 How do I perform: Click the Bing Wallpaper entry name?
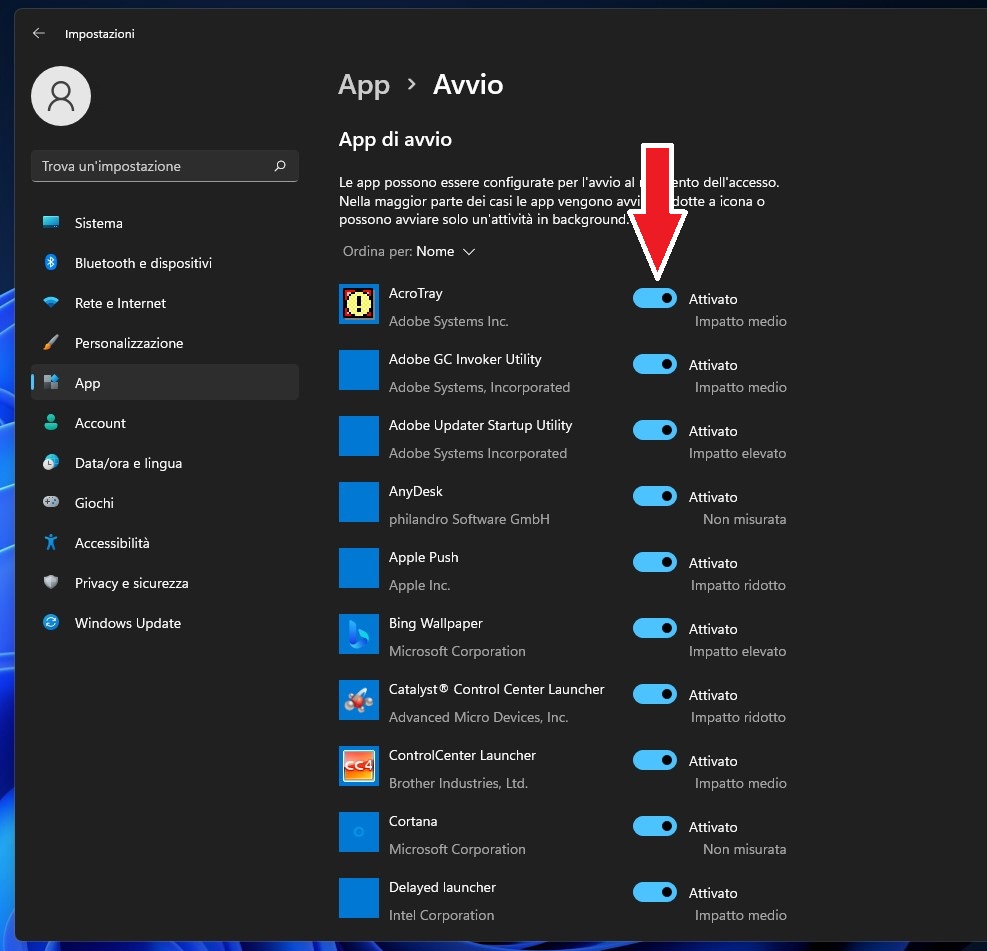pyautogui.click(x=436, y=623)
